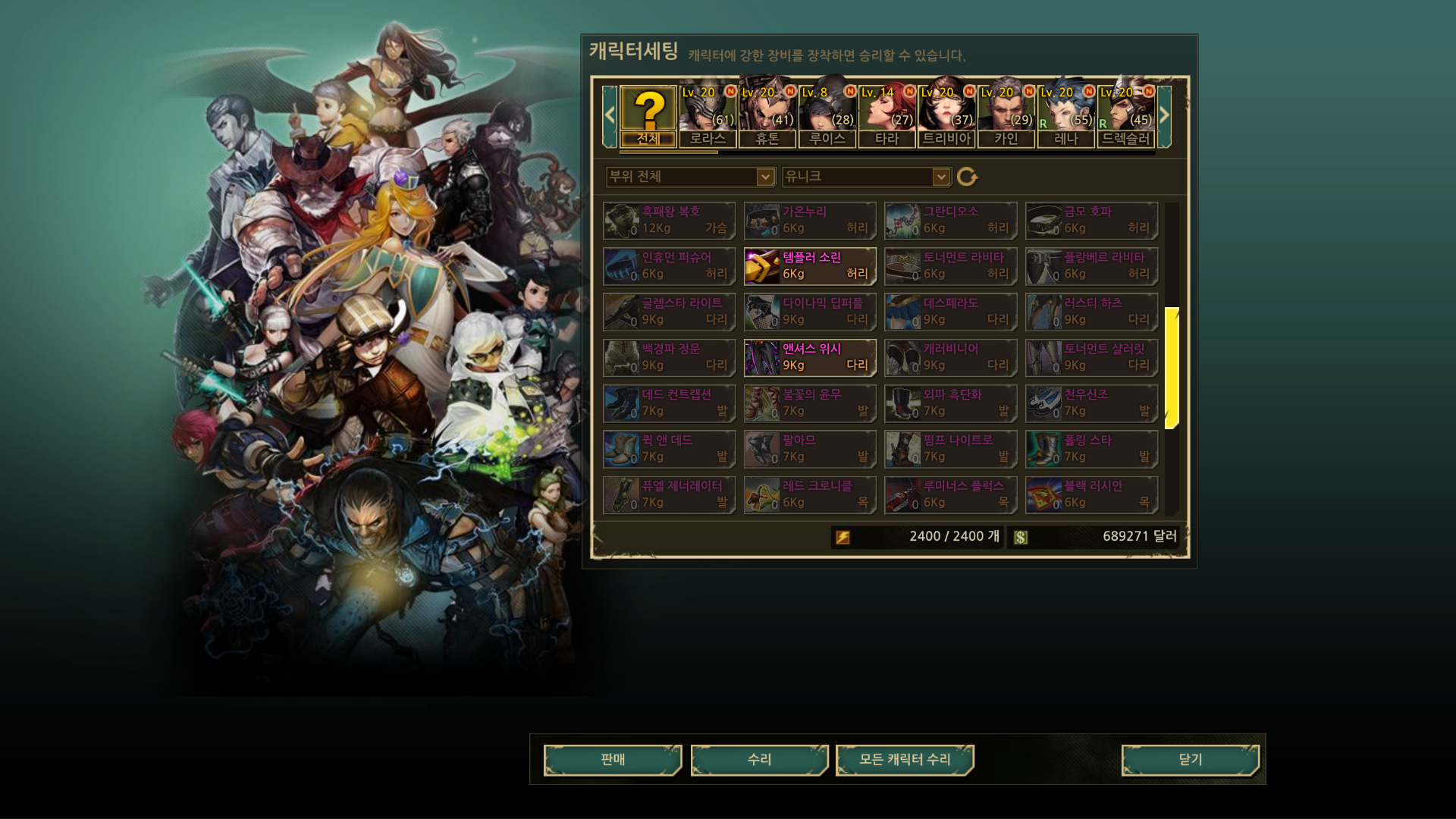The image size is (1456, 819).
Task: Select the 전체 all-characters tab
Action: pyautogui.click(x=648, y=116)
